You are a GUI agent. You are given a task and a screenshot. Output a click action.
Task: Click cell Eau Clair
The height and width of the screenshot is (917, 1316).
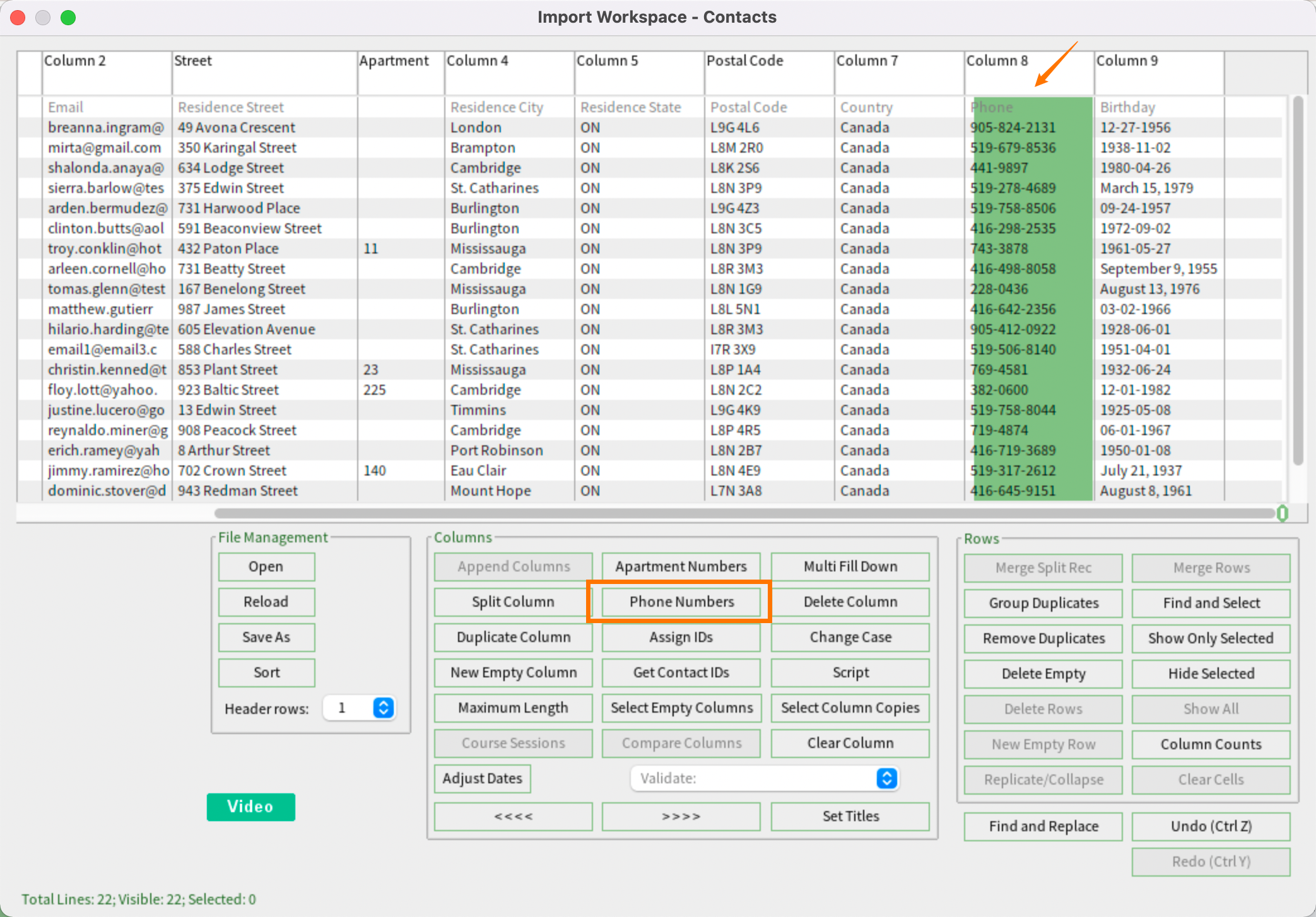click(x=509, y=470)
